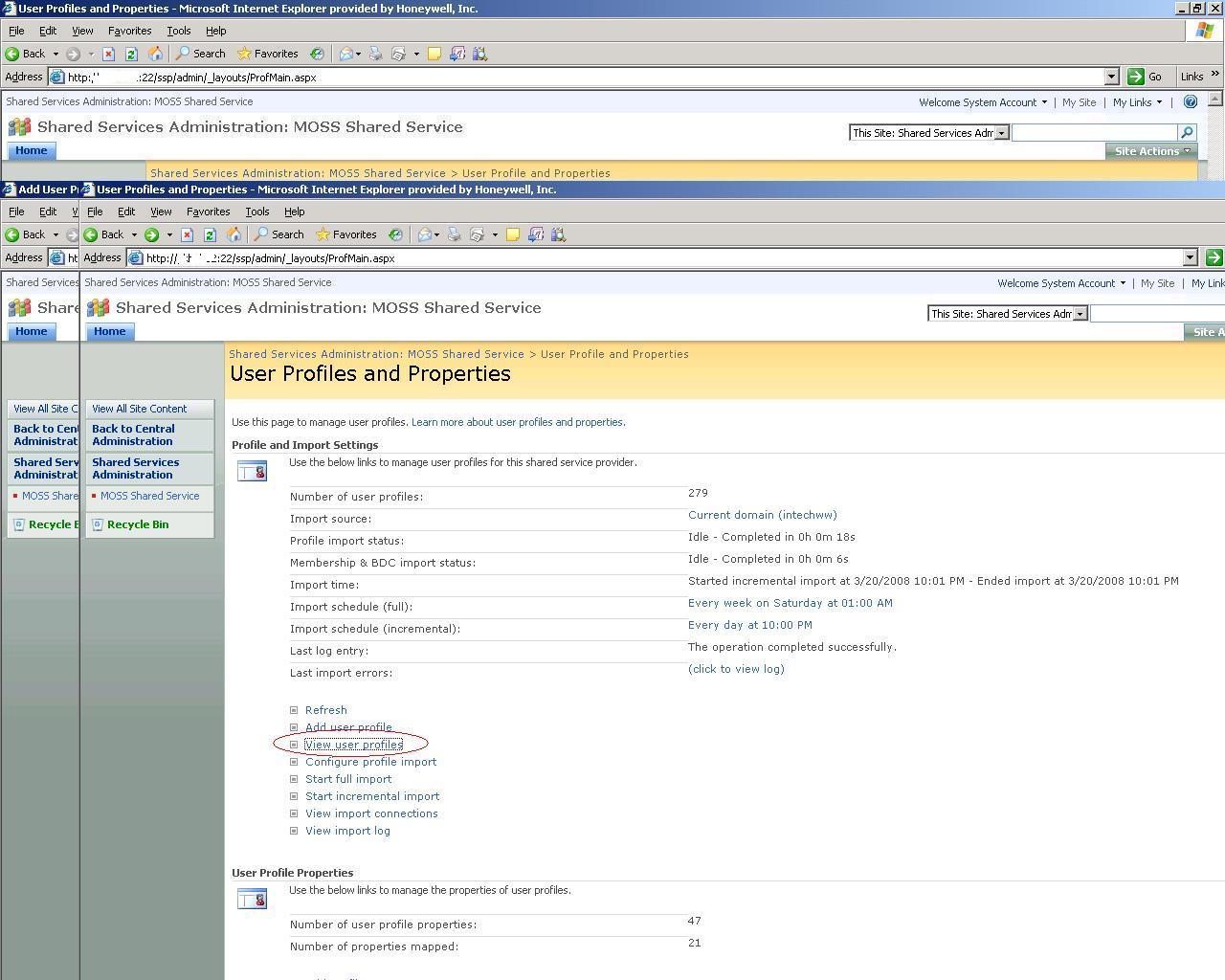This screenshot has width=1225, height=980.
Task: Click search text box in top window
Action: pos(1094,132)
